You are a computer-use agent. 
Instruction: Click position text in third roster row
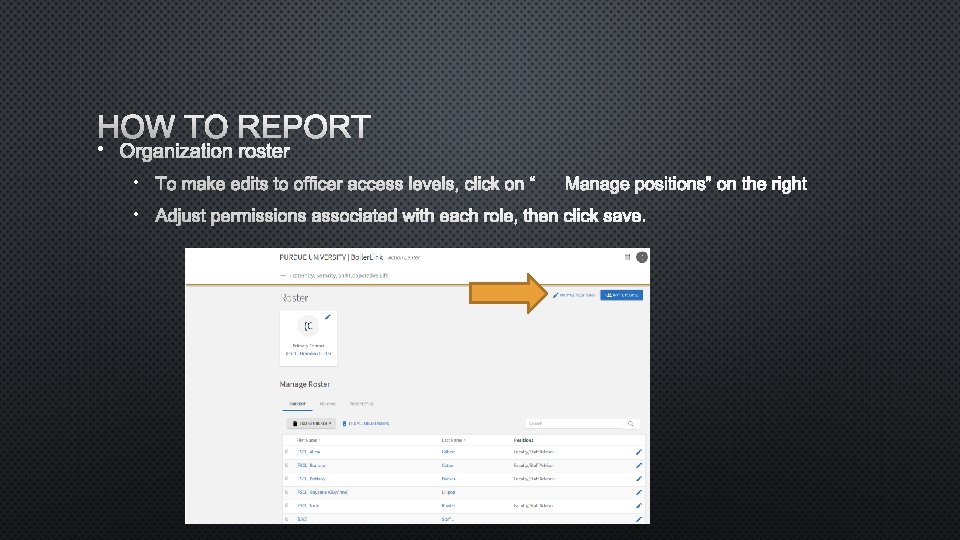click(x=533, y=479)
